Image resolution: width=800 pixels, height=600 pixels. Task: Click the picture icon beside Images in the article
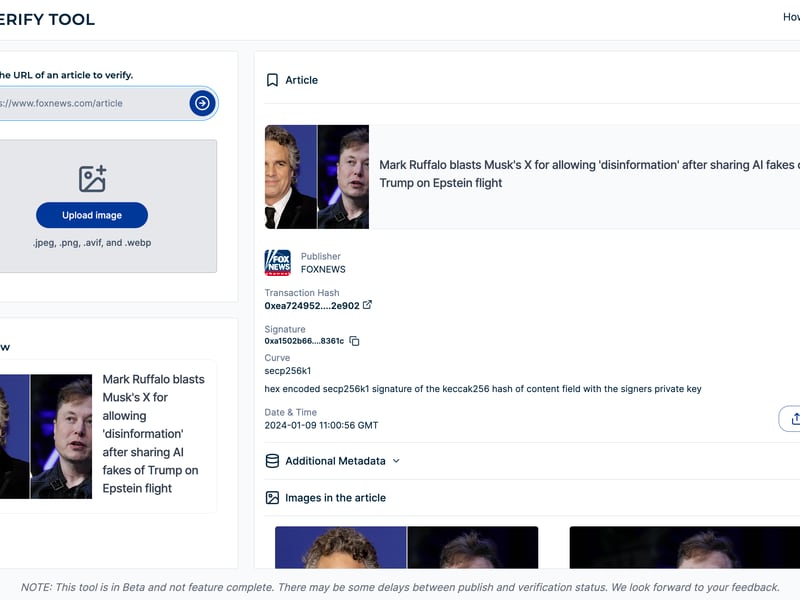[272, 497]
